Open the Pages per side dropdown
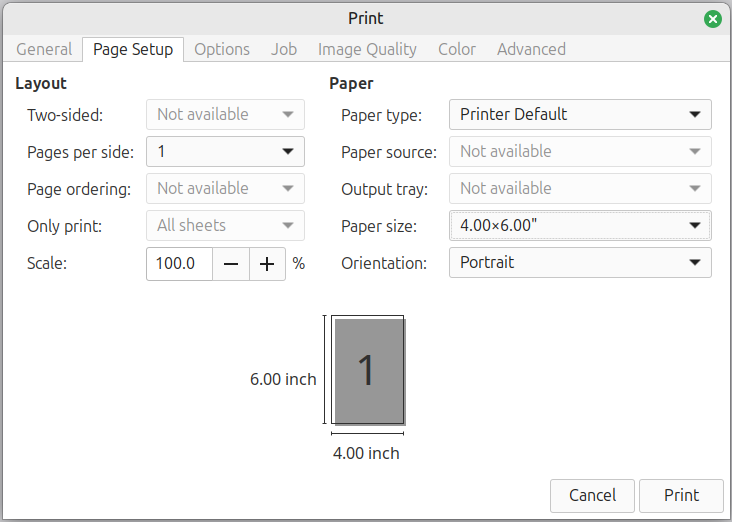The height and width of the screenshot is (522, 732). coord(225,151)
